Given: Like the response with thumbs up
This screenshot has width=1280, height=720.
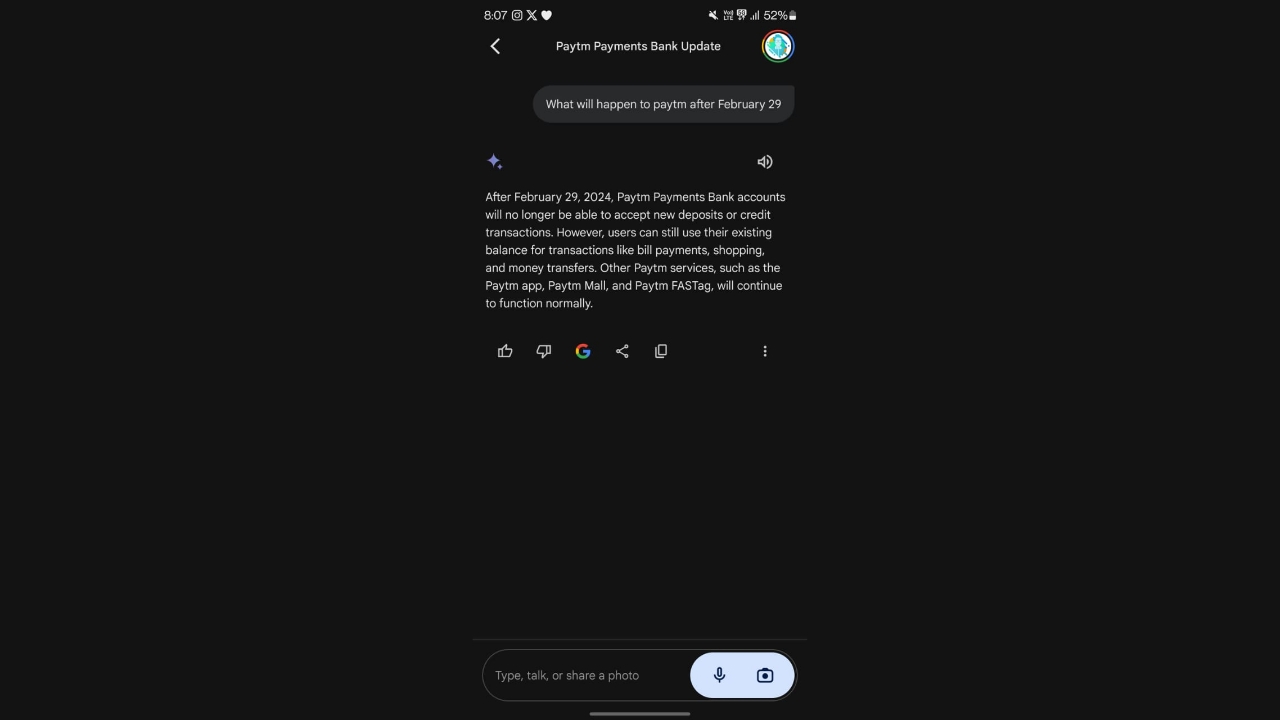Looking at the screenshot, I should (505, 351).
